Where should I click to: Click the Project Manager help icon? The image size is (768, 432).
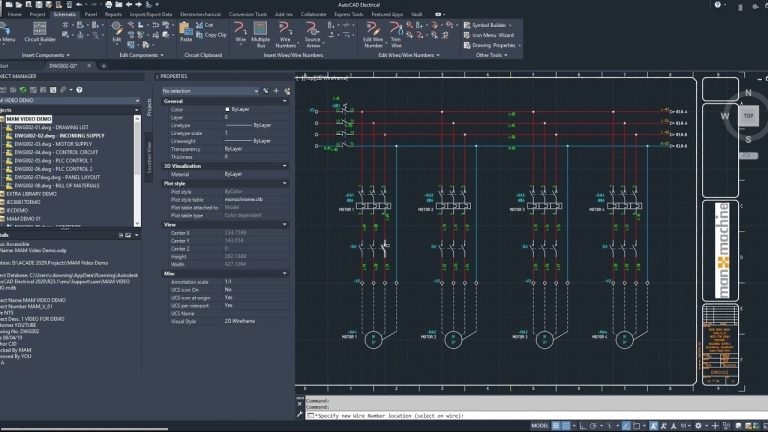[x=79, y=90]
